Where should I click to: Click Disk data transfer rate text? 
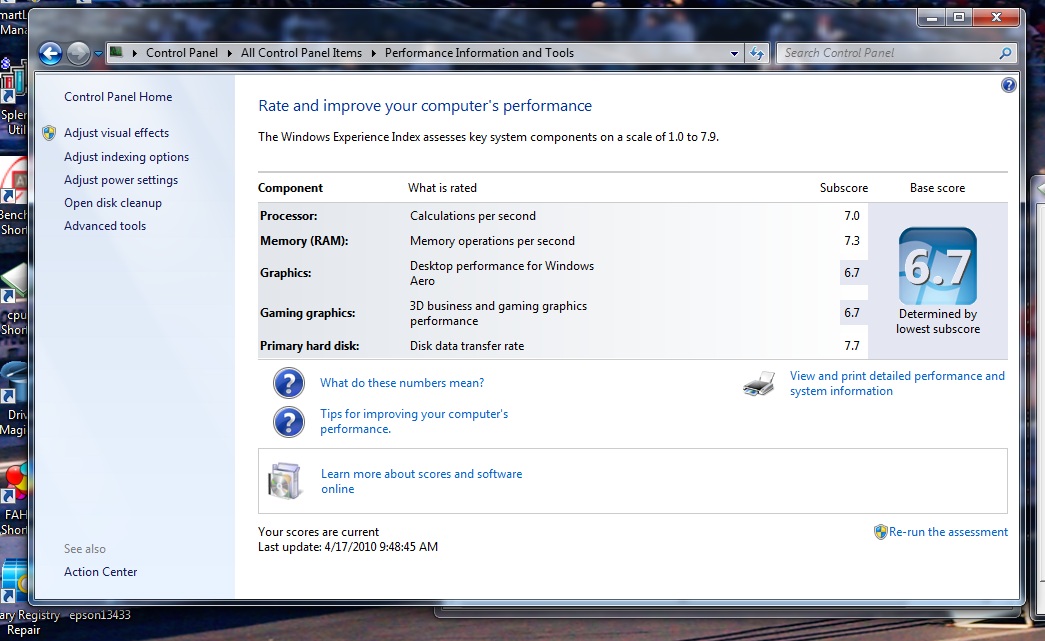[x=467, y=346]
